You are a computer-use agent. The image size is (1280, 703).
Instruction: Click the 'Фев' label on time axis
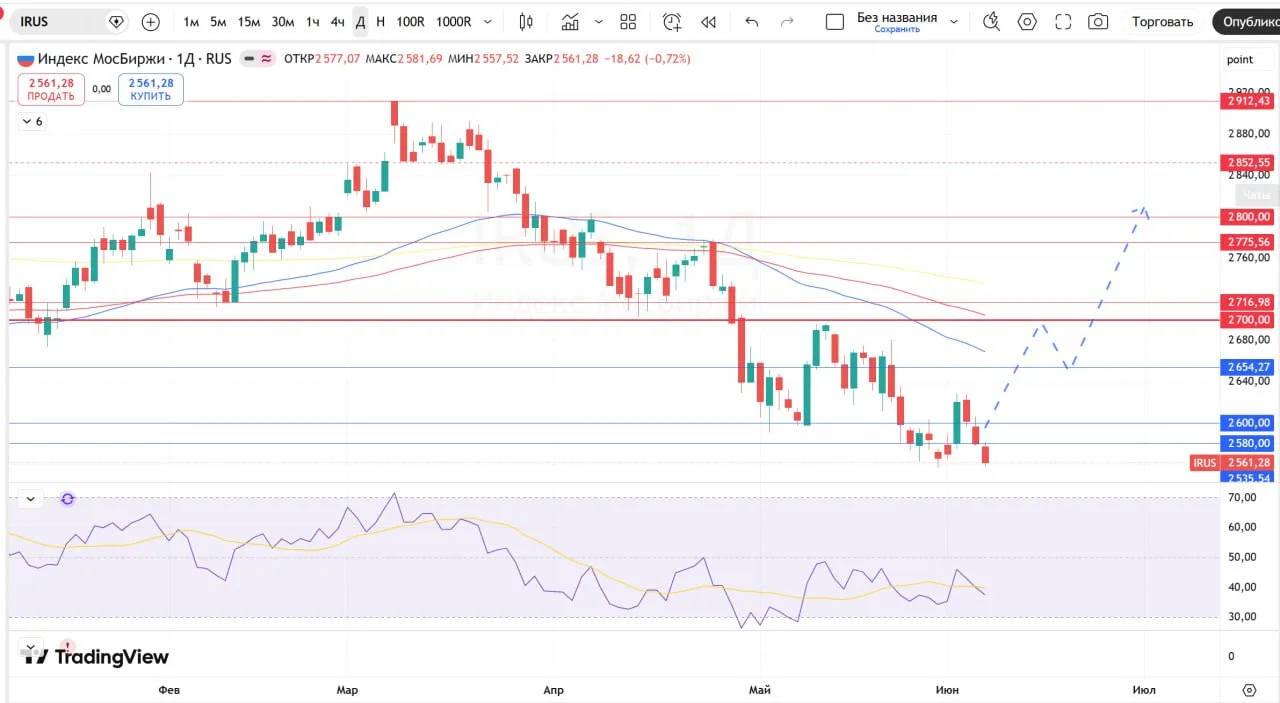point(169,690)
